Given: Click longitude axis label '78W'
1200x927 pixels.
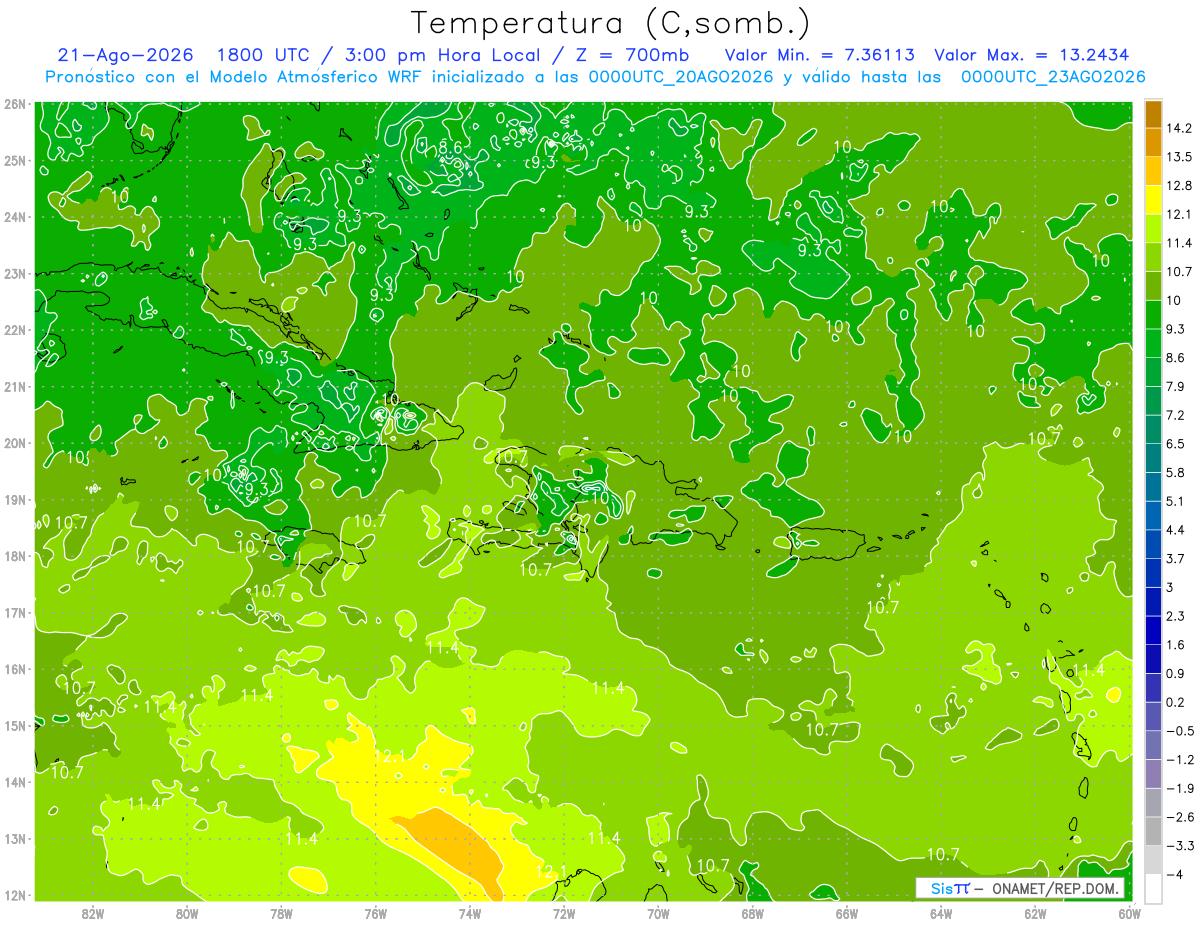Looking at the screenshot, I should coord(281,913).
